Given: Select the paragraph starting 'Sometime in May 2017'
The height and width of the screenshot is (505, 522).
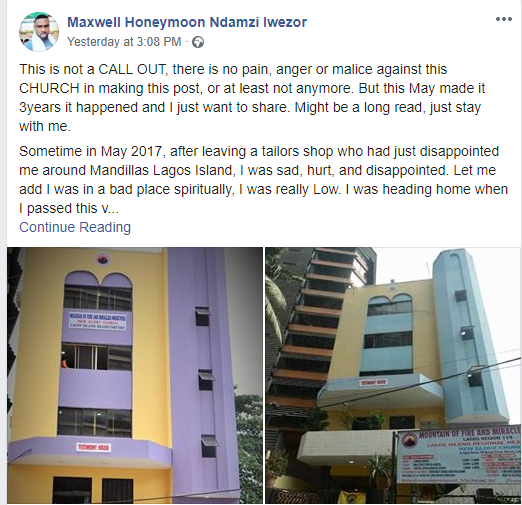Looking at the screenshot, I should coord(263,180).
